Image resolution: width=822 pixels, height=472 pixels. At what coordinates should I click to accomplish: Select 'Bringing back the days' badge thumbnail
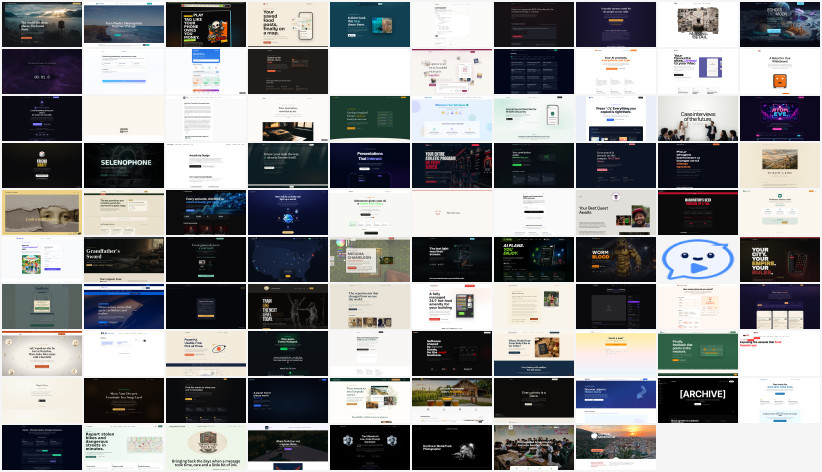206,447
